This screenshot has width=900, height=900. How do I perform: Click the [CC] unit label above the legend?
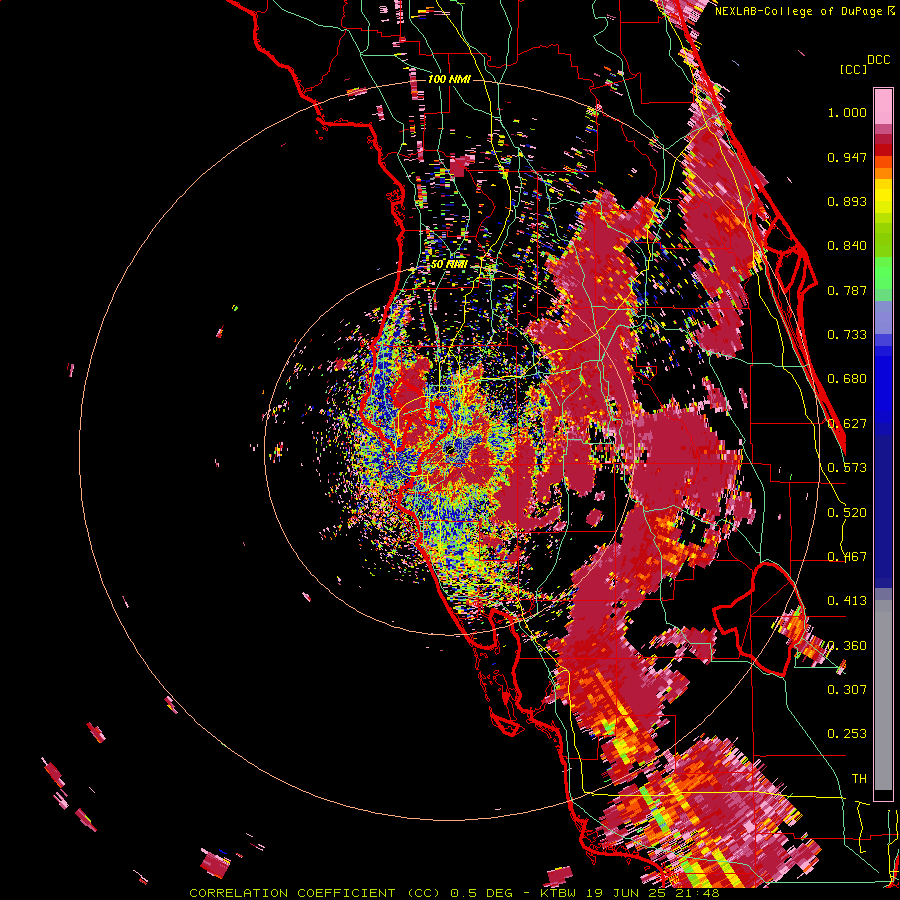pos(853,69)
